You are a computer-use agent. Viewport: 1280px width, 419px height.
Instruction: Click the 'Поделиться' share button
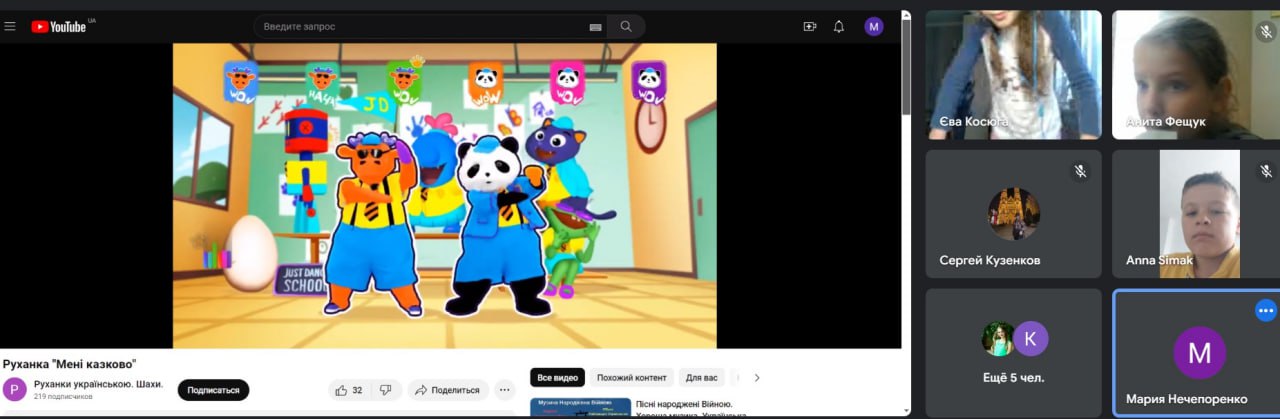coord(447,390)
